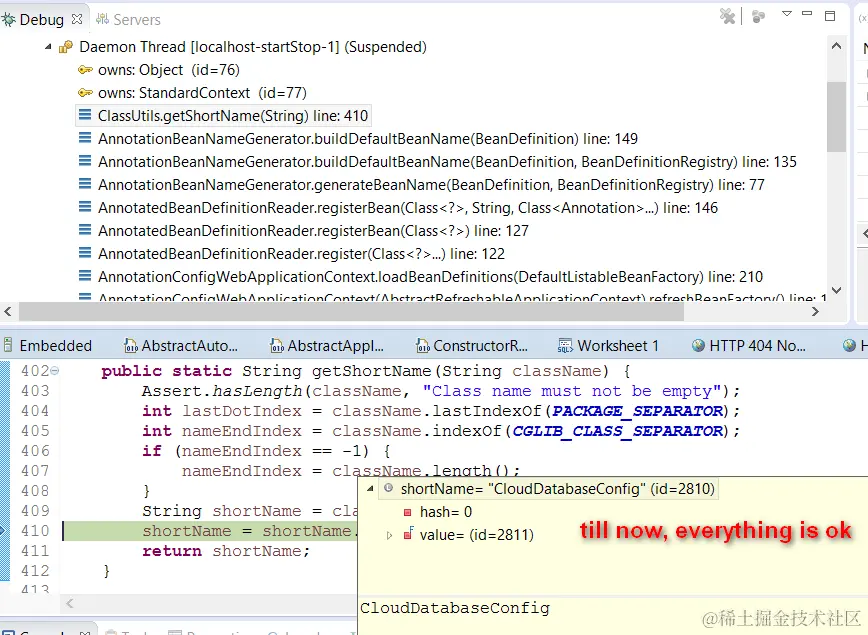Viewport: 868px width, 635px height.
Task: Click the Debug view scroll up arrow
Action: click(x=836, y=47)
